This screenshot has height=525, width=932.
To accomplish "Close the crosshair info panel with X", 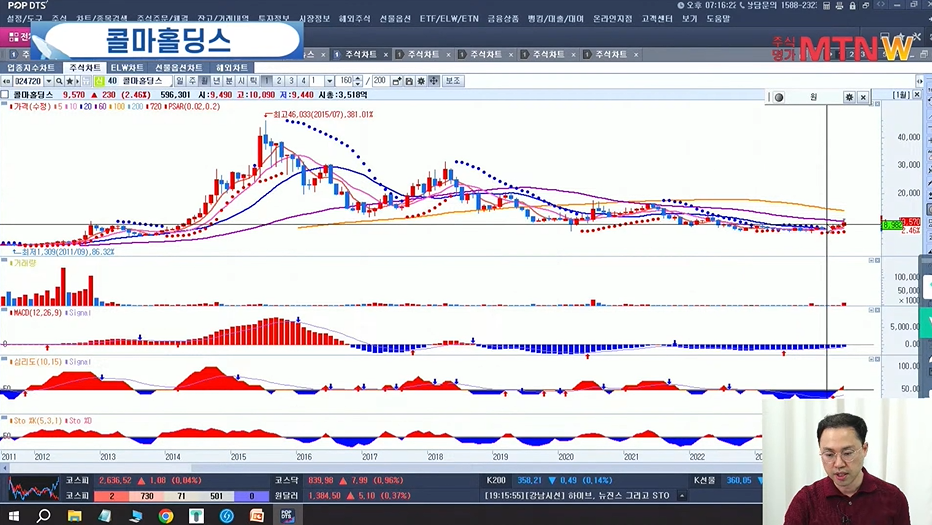I will point(863,97).
